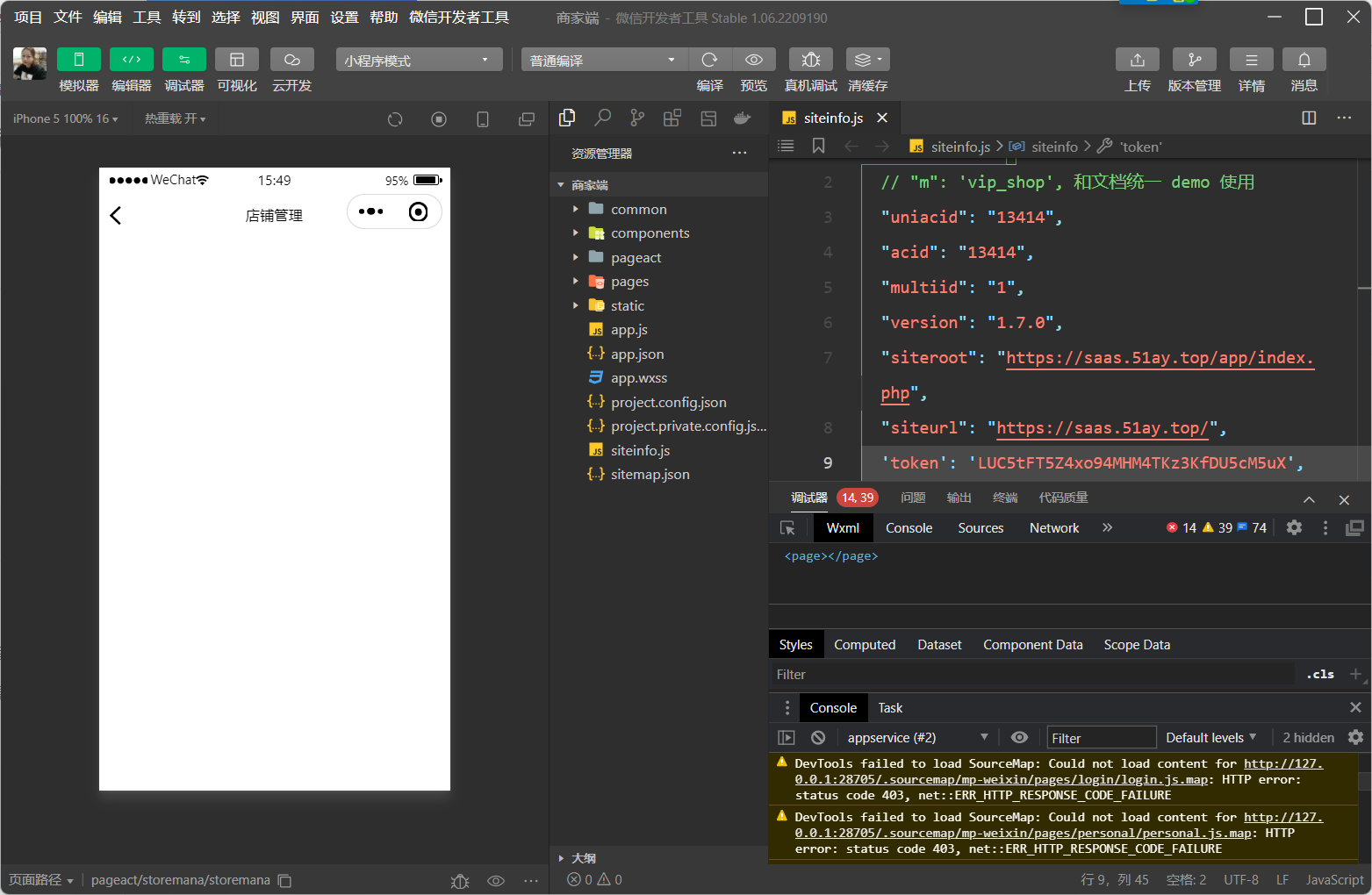Open version management (版本管理)
The height and width of the screenshot is (895, 1372).
click(x=1195, y=60)
